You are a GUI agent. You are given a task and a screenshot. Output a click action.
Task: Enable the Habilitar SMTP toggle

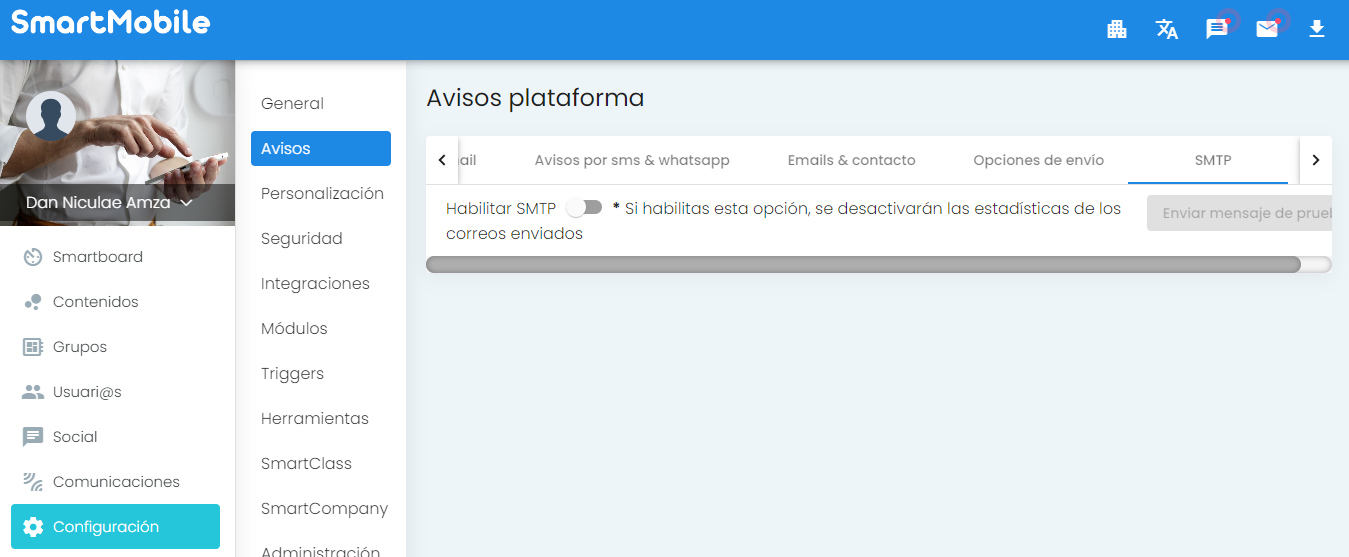coord(584,208)
